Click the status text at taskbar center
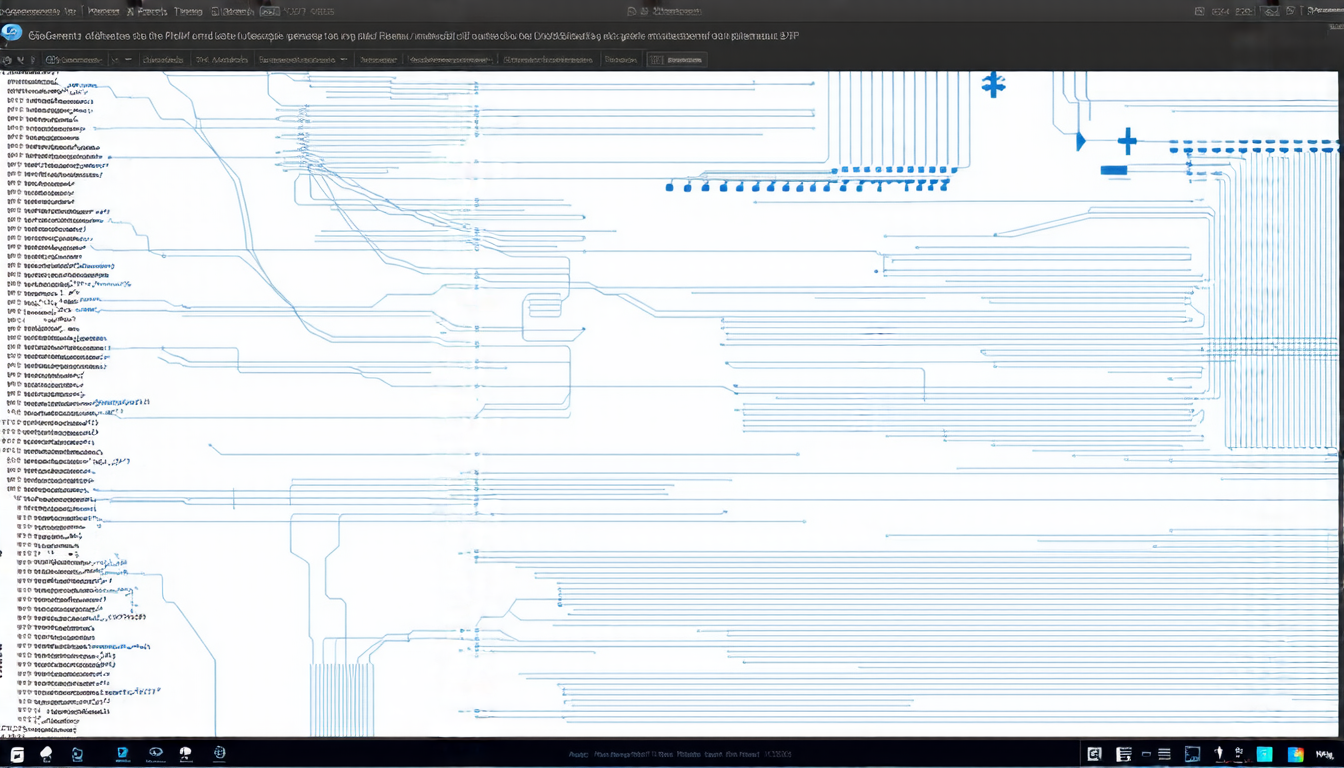 tap(680, 754)
